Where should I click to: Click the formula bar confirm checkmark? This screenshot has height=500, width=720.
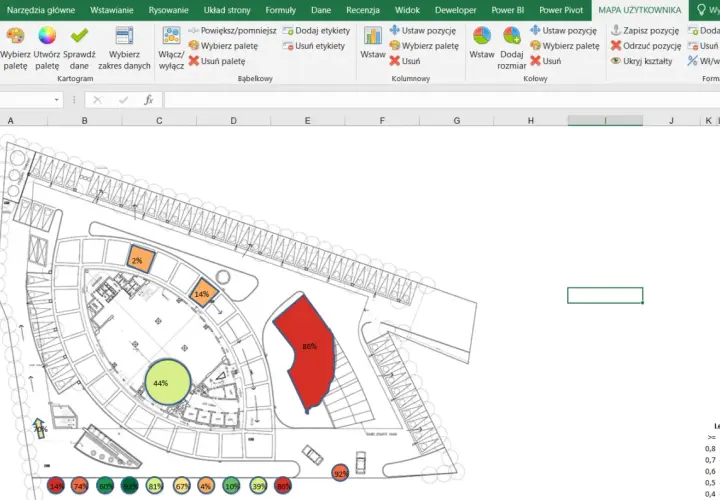pyautogui.click(x=123, y=100)
